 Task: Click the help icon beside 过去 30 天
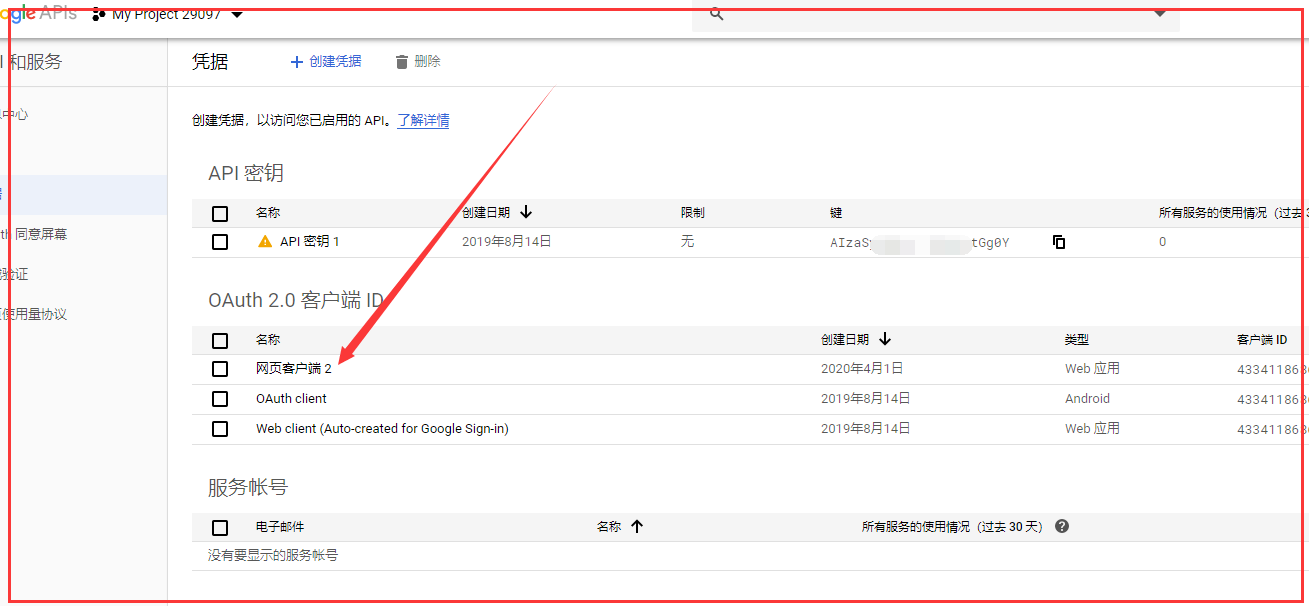(x=1061, y=526)
